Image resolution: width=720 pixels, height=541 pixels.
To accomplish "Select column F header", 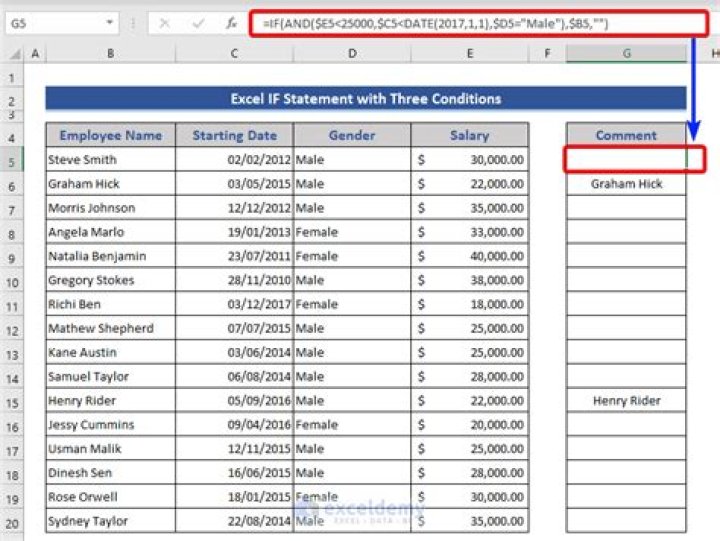I will point(547,54).
